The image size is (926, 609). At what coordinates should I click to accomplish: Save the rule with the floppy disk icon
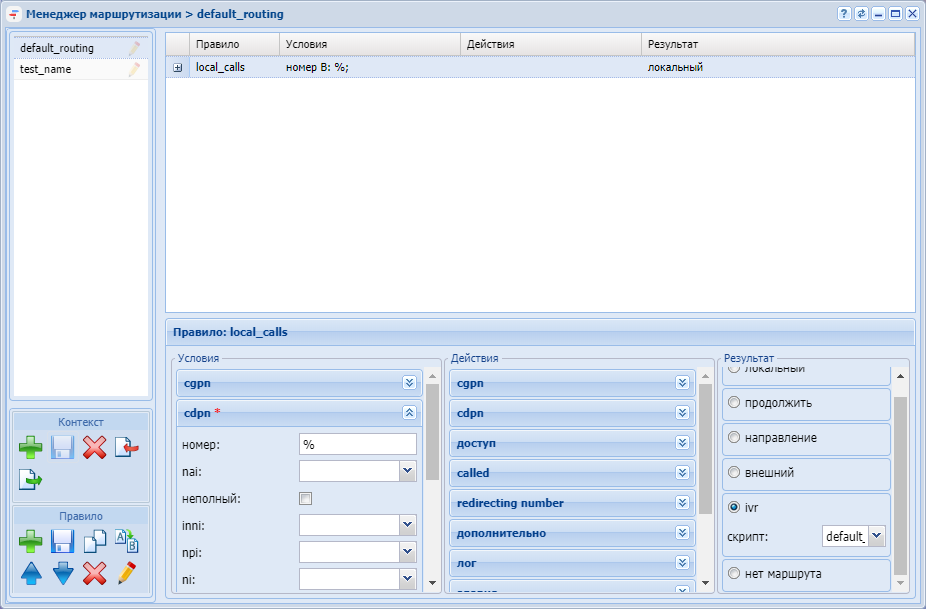coord(63,542)
